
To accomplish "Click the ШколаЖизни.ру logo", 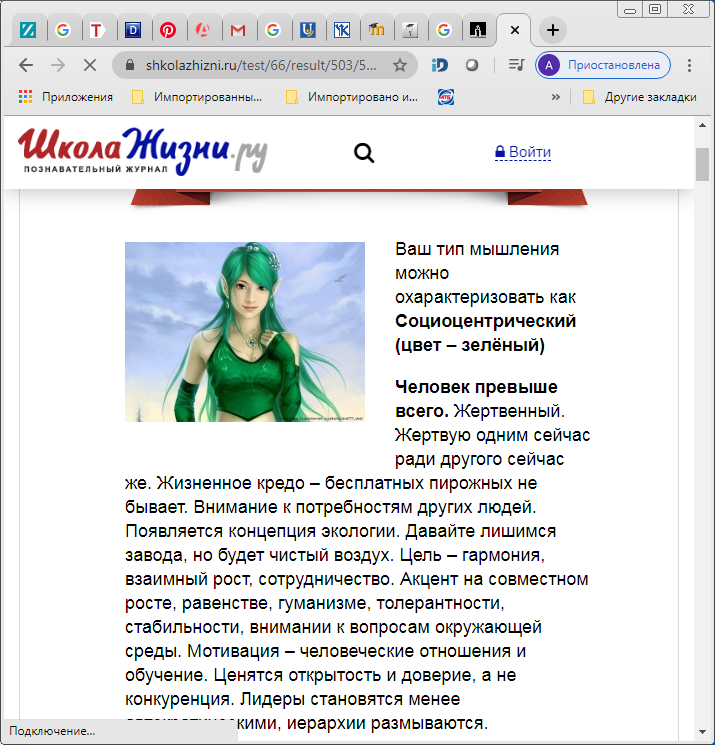I will (x=143, y=151).
